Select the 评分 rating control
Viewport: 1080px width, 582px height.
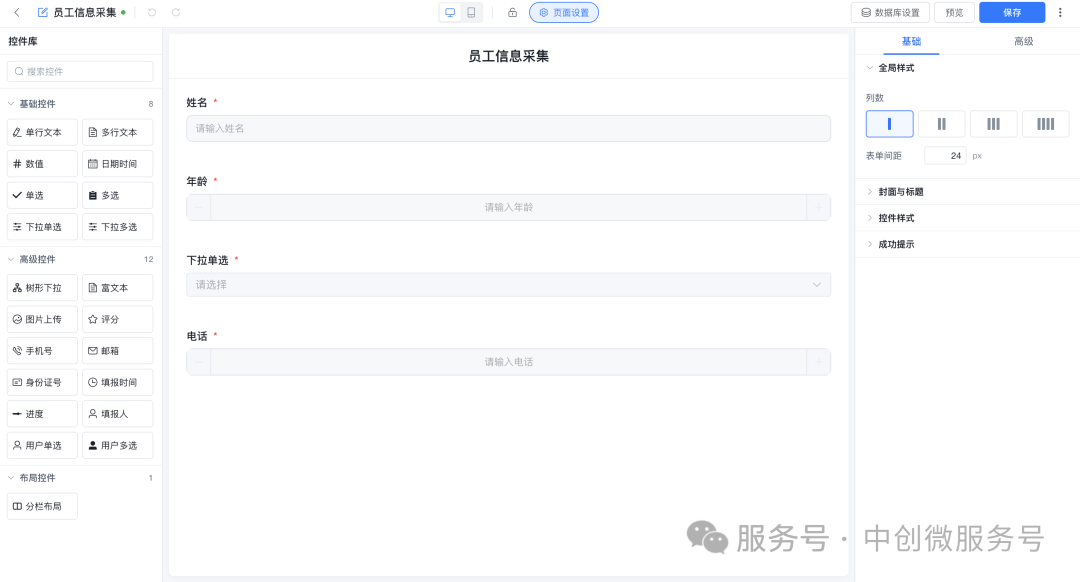point(118,320)
